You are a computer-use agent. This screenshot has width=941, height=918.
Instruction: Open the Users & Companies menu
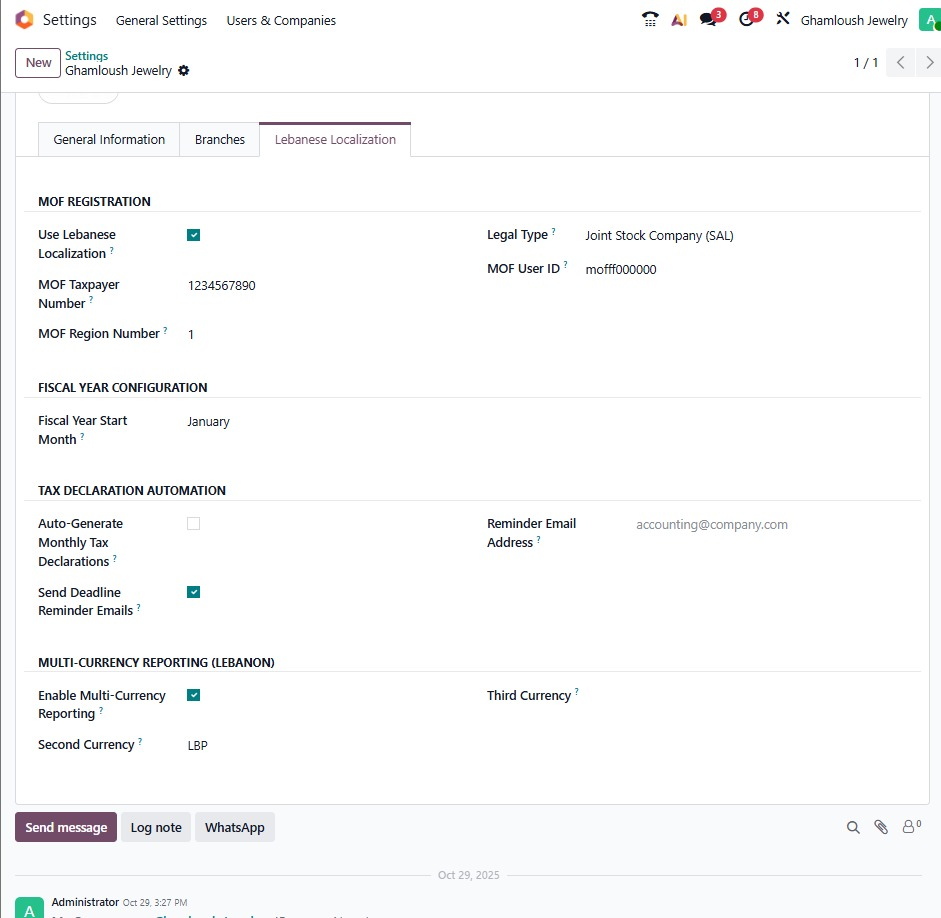coord(281,20)
